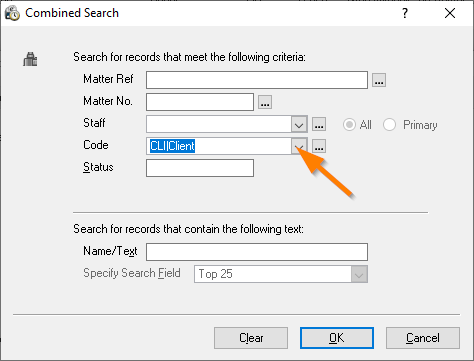Confirm search with the OK button
The height and width of the screenshot is (361, 474).
(337, 338)
